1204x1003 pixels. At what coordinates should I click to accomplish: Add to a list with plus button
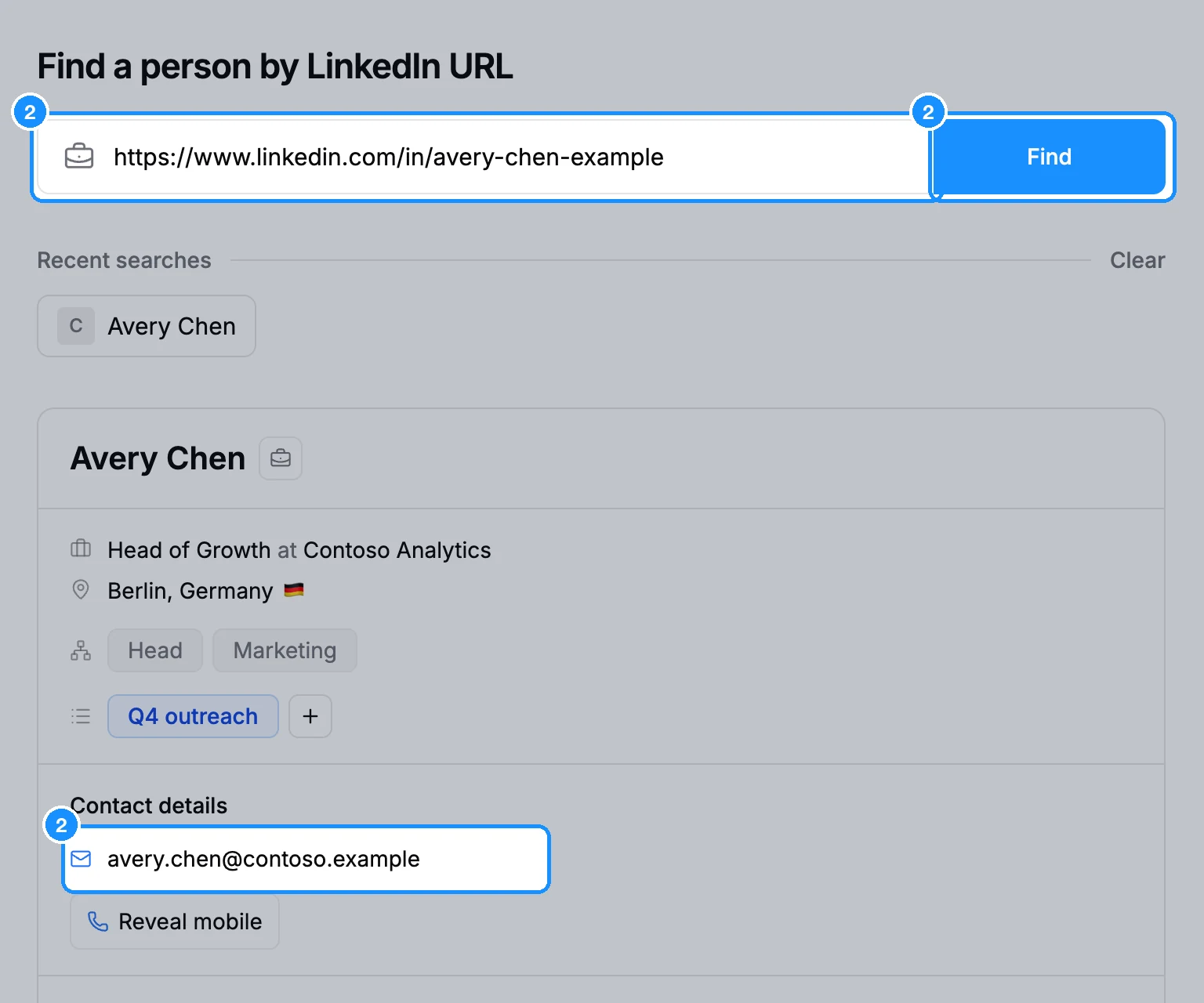click(310, 716)
